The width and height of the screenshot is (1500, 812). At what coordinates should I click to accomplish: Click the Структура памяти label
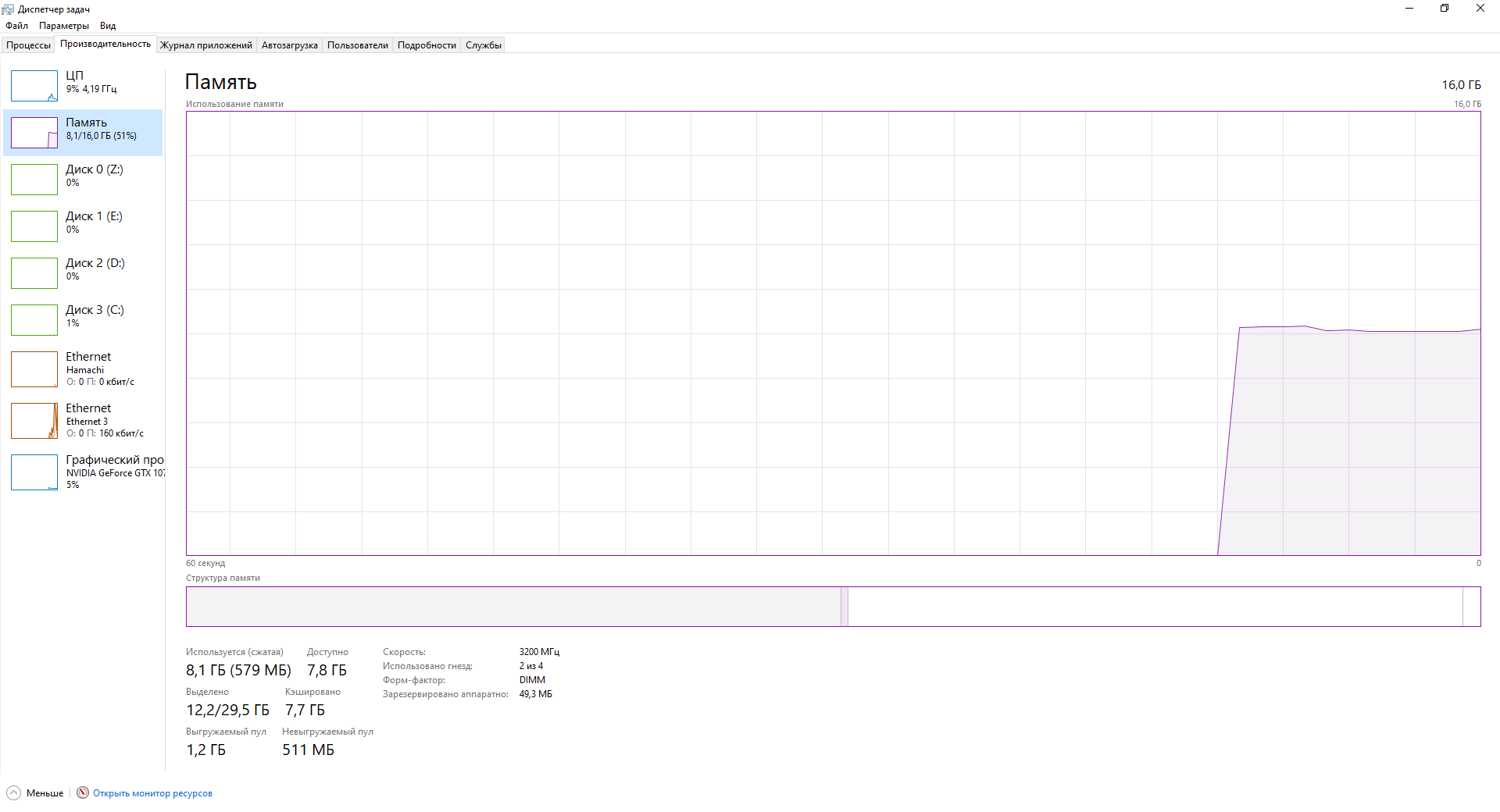(223, 578)
